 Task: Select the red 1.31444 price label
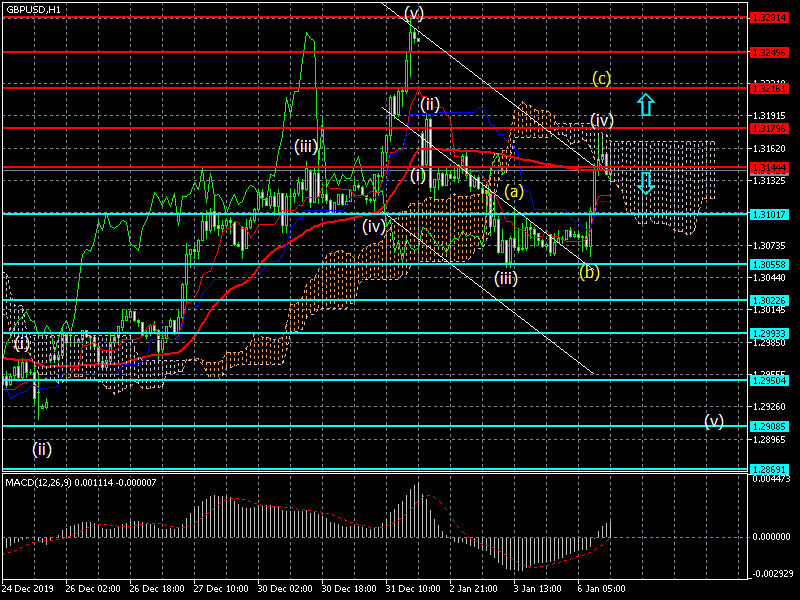click(769, 167)
